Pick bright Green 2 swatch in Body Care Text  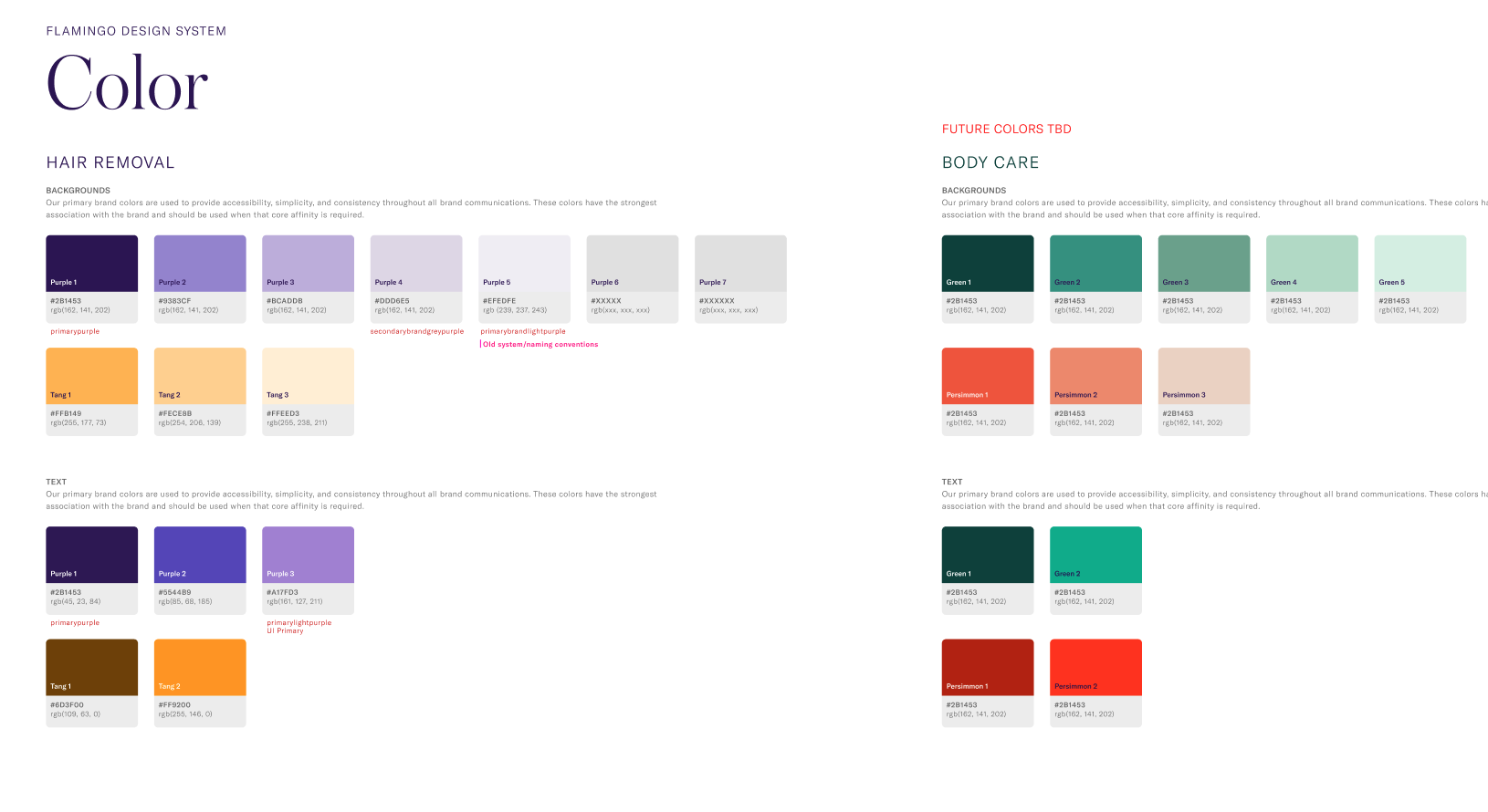(x=1095, y=570)
